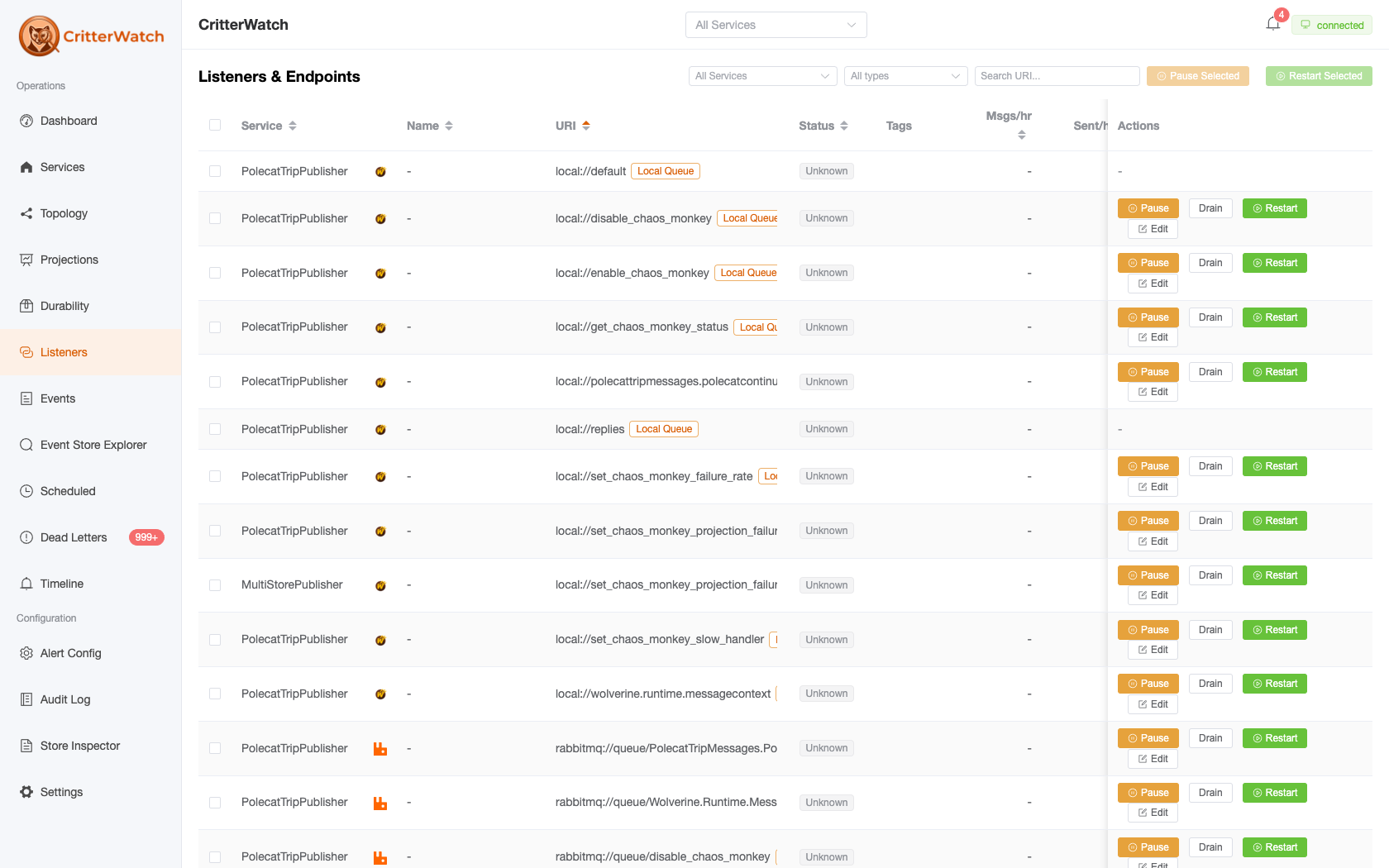Restart the local://get_chaos_monkey_status listener

[1274, 317]
